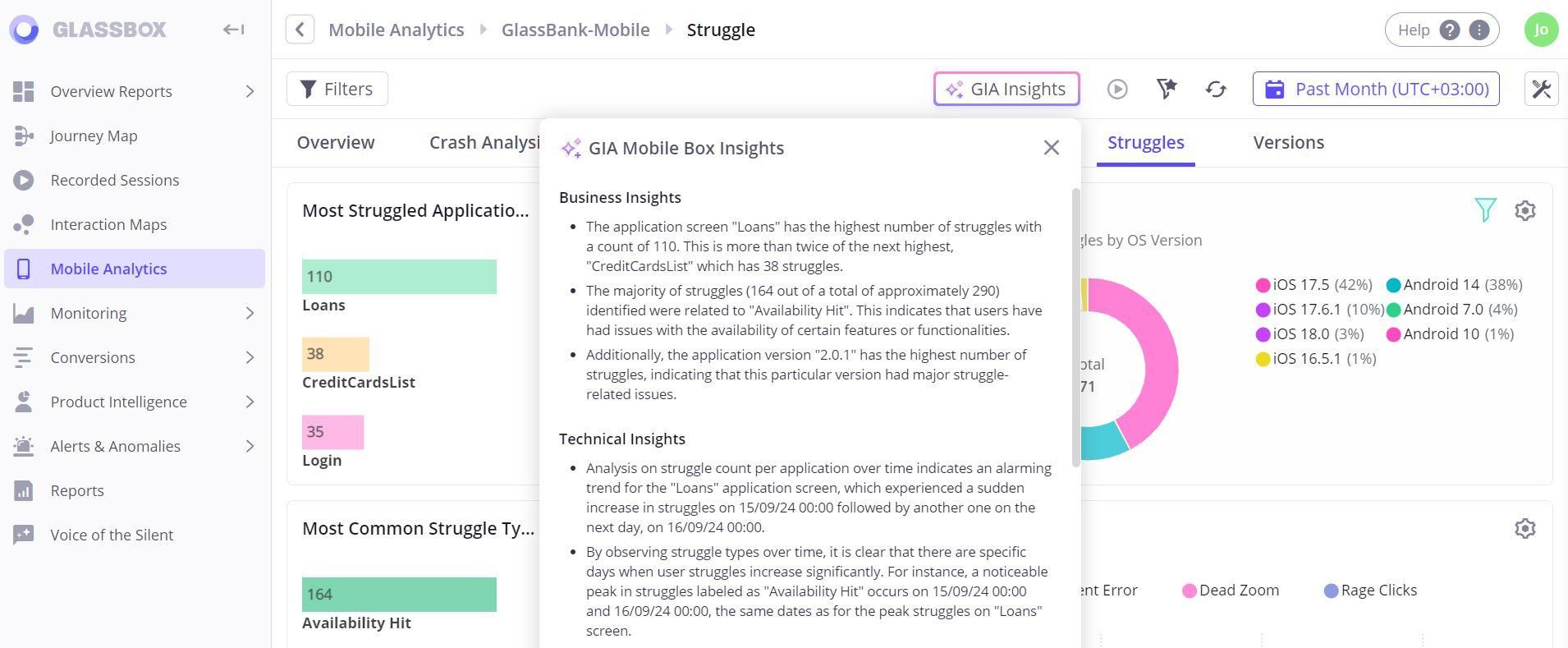Expand the Monitoring sidebar section
This screenshot has height=648, width=1568.
(250, 313)
